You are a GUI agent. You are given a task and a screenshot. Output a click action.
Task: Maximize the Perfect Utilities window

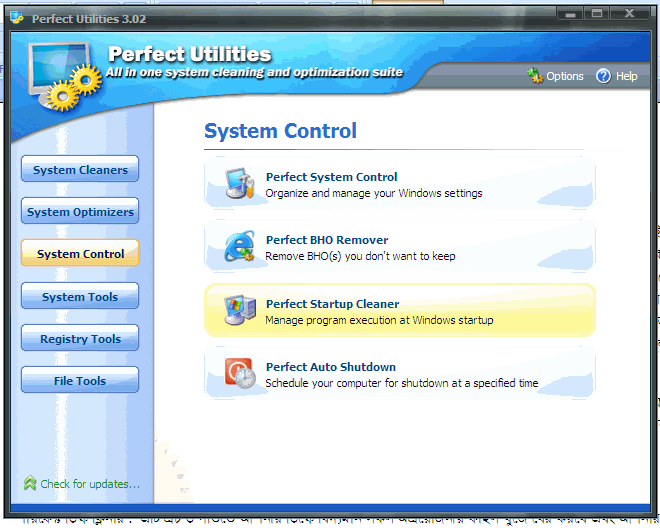coord(596,13)
